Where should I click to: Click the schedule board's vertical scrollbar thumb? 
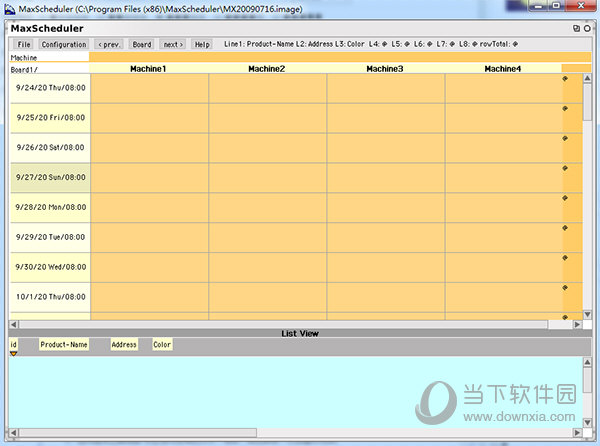click(587, 102)
